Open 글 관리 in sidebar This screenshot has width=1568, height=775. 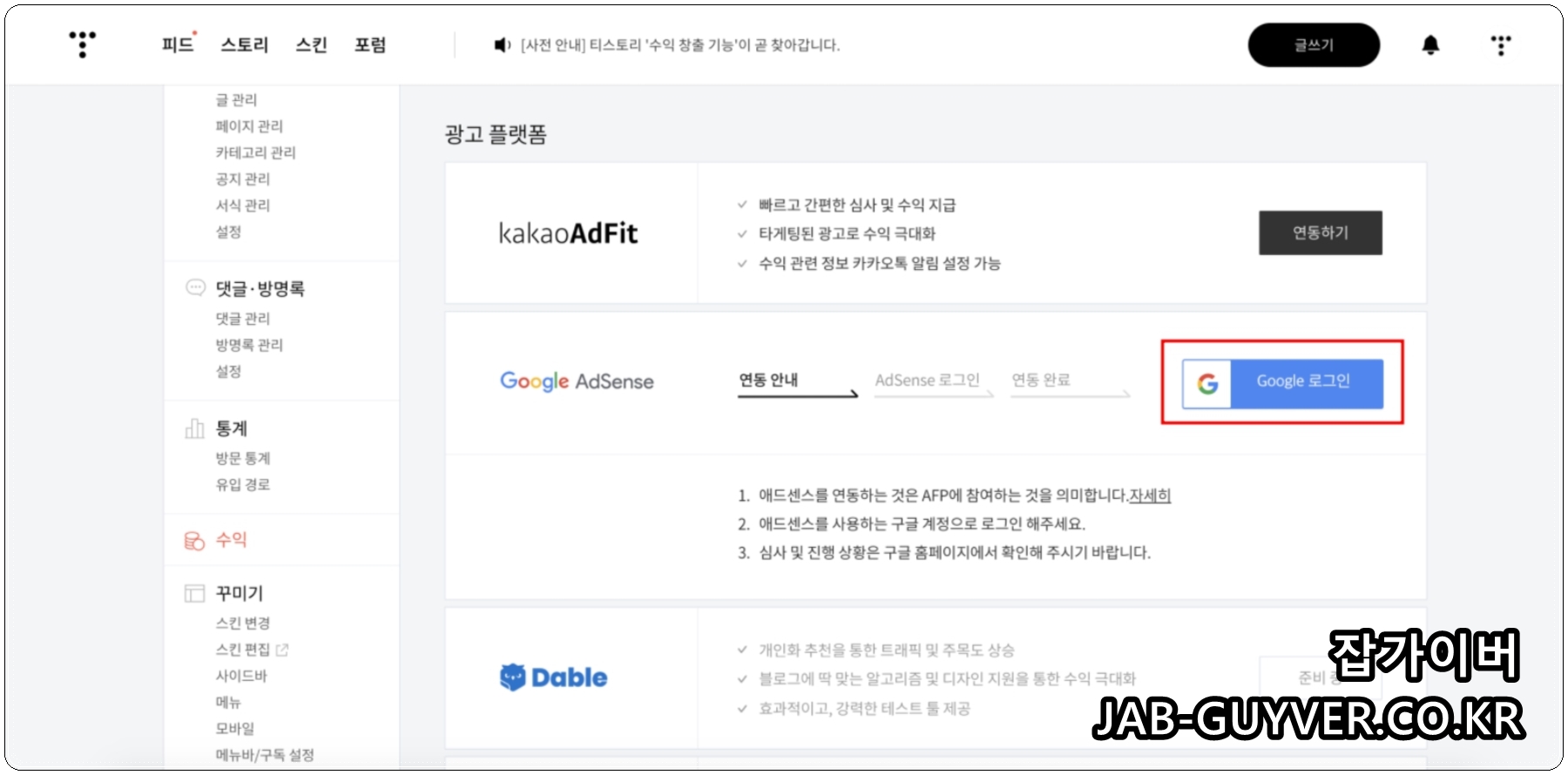coord(236,100)
